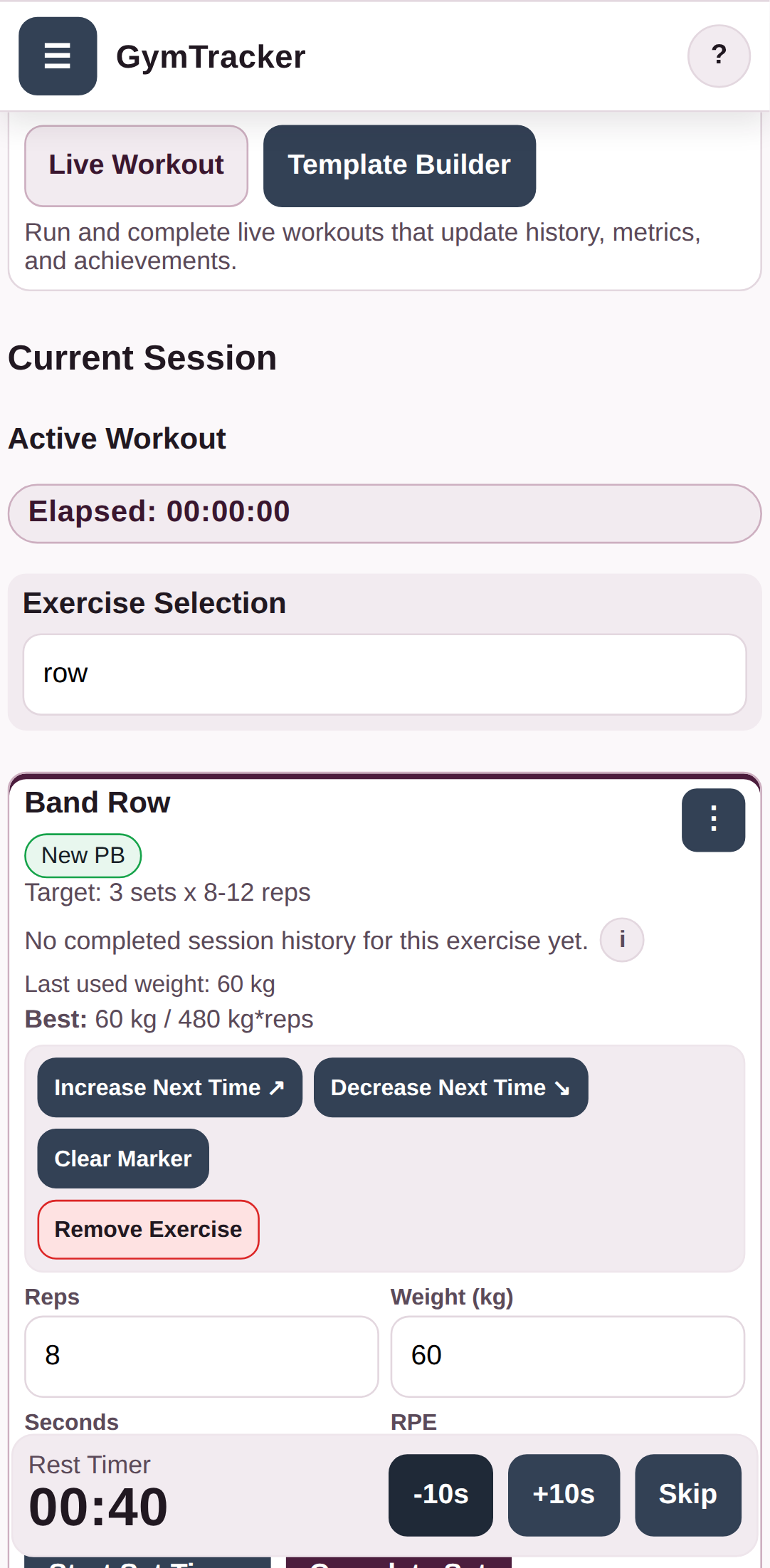Image resolution: width=770 pixels, height=1568 pixels.
Task: Click the GymTracker title header
Action: pos(211,56)
